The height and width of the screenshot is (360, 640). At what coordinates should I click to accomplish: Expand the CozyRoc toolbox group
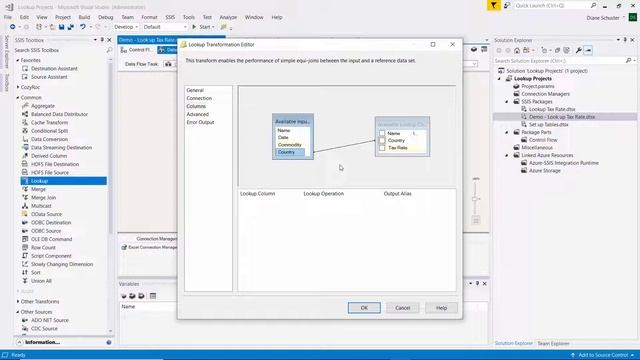point(18,87)
